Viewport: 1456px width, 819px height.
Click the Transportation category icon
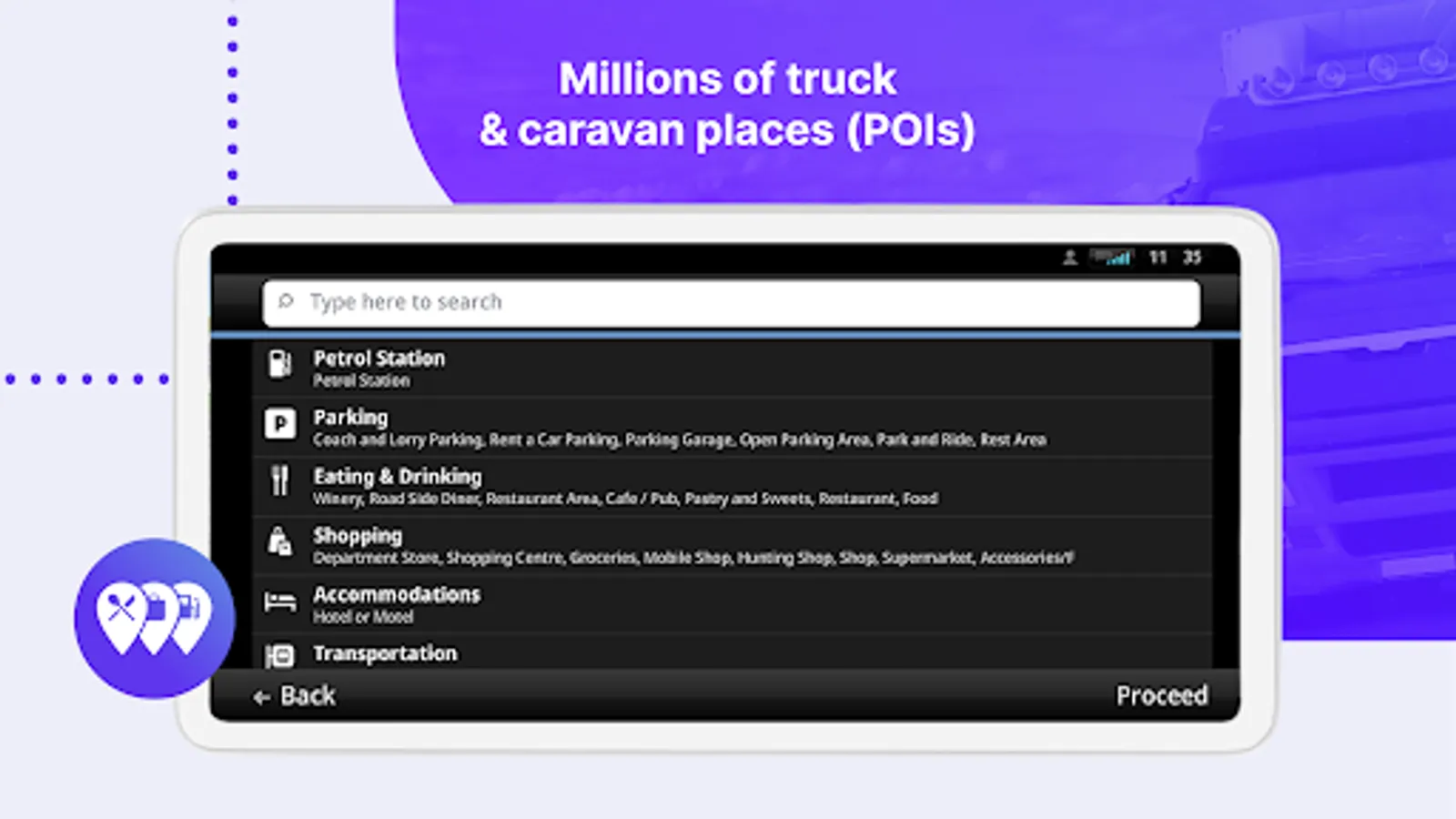click(279, 655)
